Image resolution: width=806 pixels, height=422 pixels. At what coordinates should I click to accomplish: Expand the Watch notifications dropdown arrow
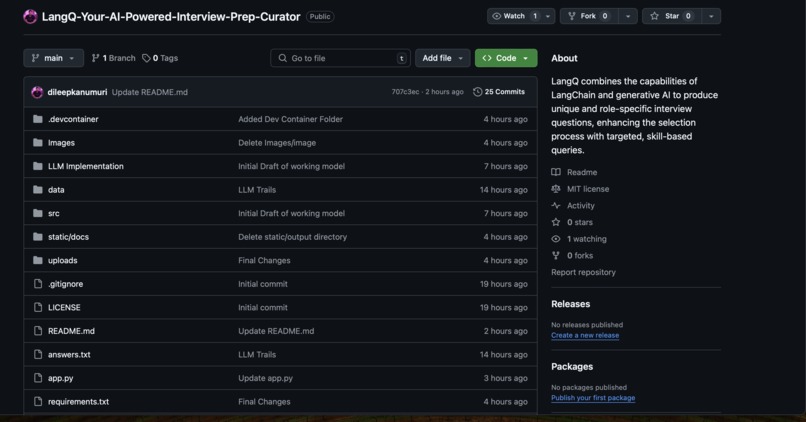548,16
